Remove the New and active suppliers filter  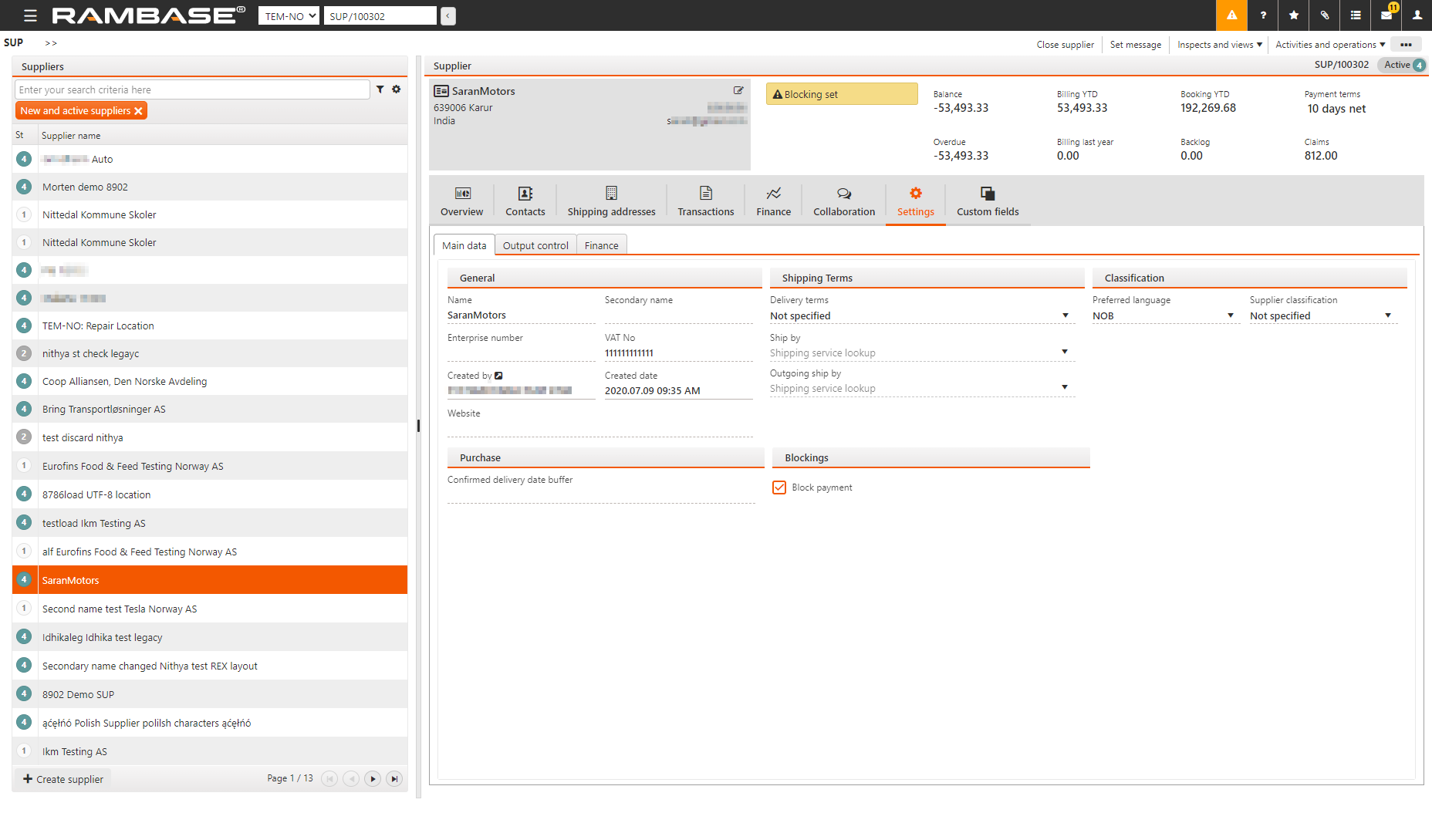[138, 111]
